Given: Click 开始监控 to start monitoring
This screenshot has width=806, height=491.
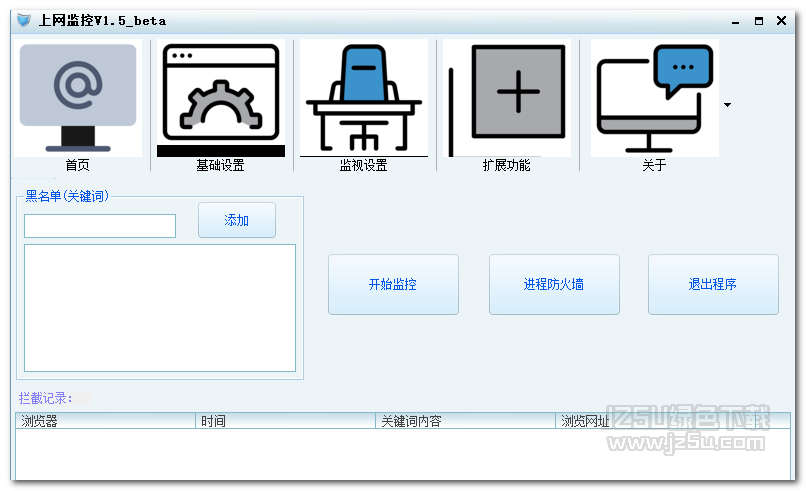Looking at the screenshot, I should (393, 284).
